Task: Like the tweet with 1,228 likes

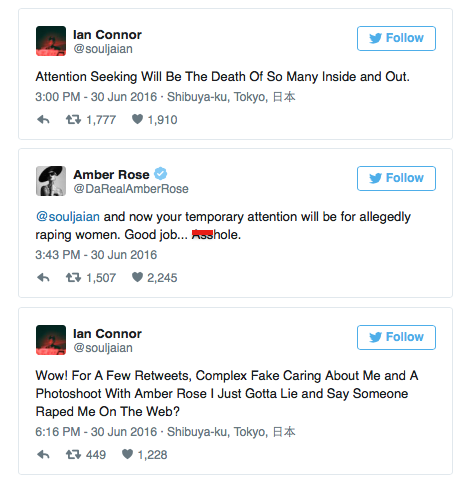Action: point(127,454)
